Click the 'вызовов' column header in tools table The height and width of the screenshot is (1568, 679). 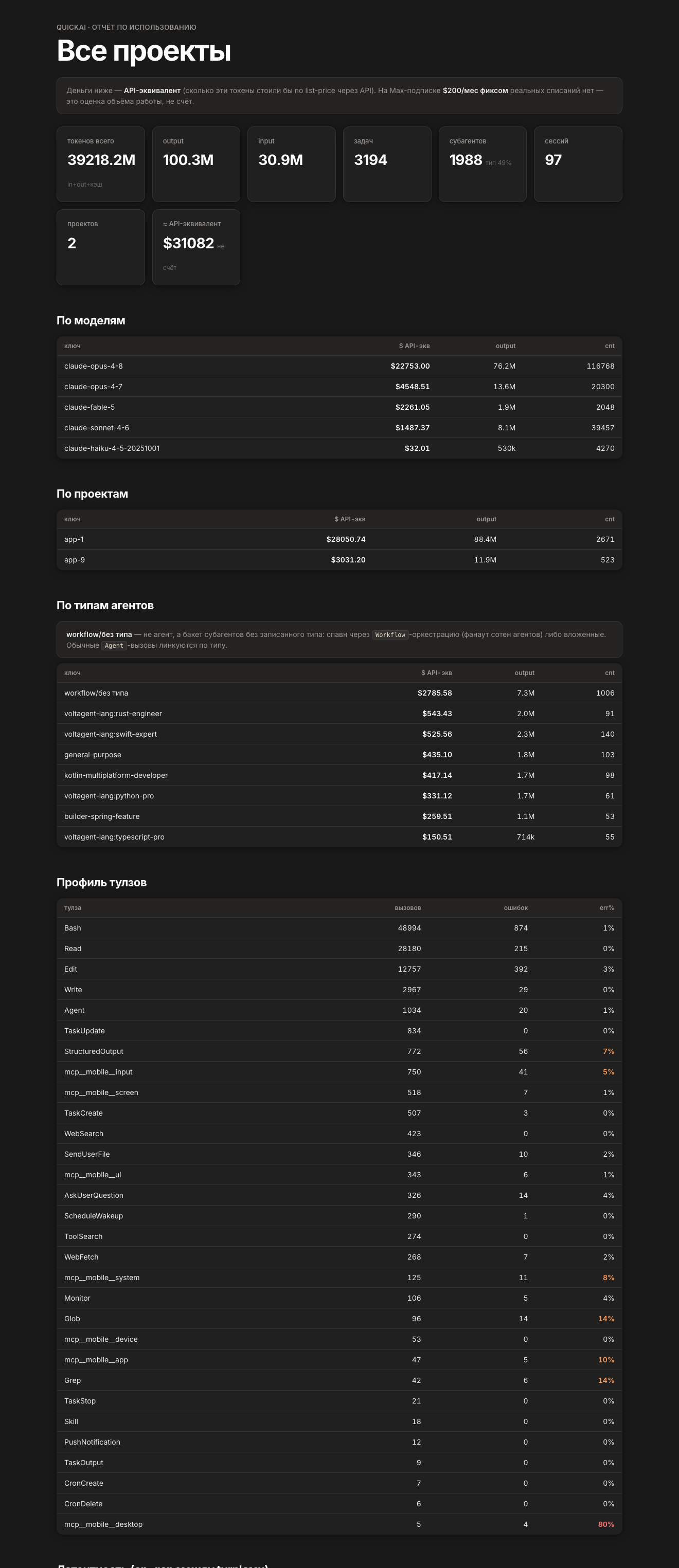tap(407, 907)
